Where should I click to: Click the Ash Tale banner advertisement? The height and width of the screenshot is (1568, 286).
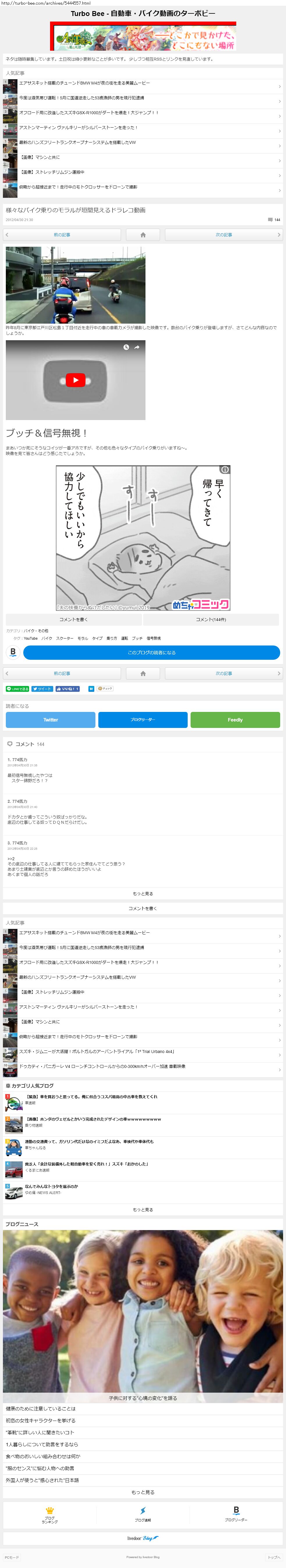pos(143,36)
